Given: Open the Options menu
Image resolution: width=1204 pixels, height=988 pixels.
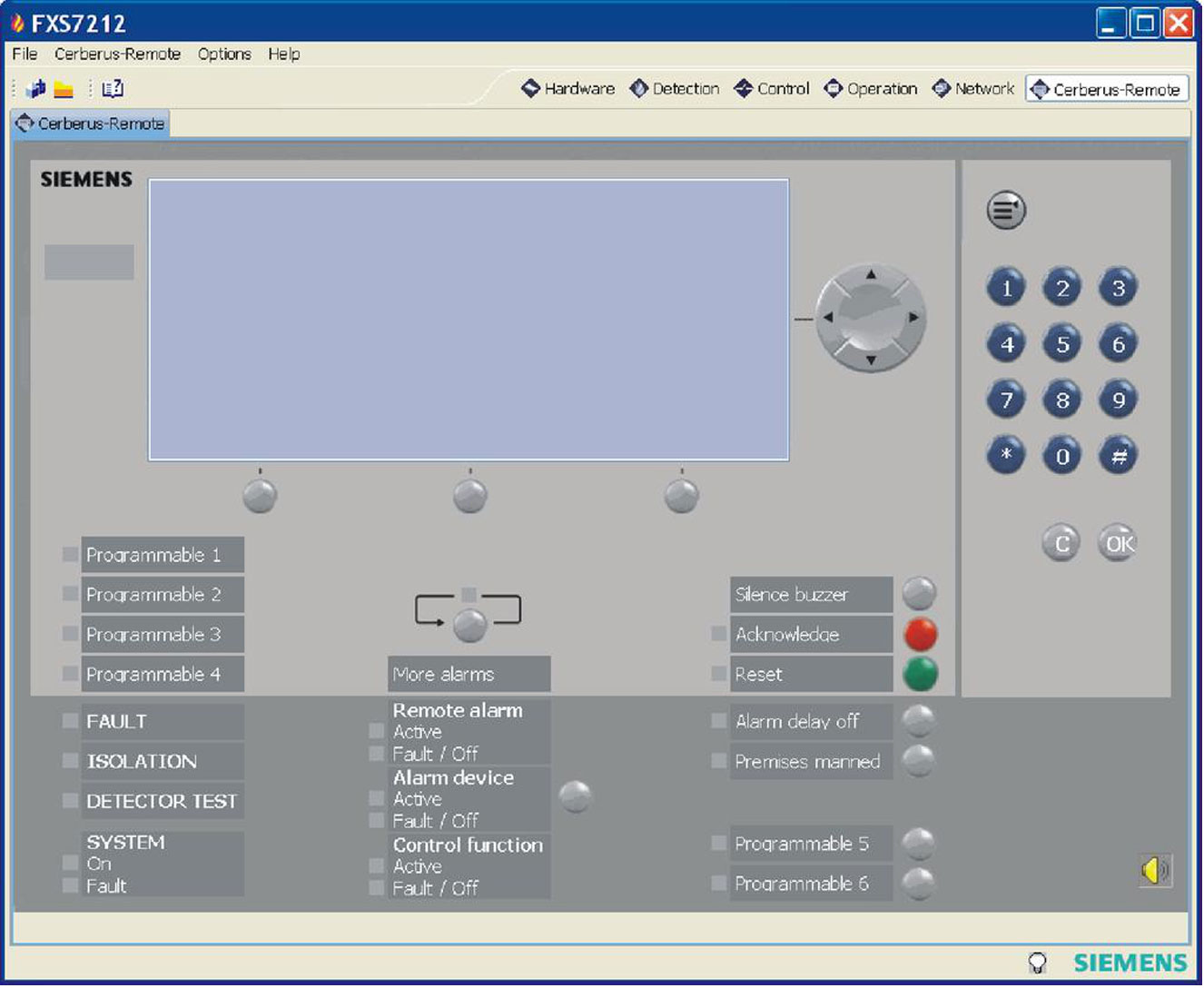Looking at the screenshot, I should 224,54.
